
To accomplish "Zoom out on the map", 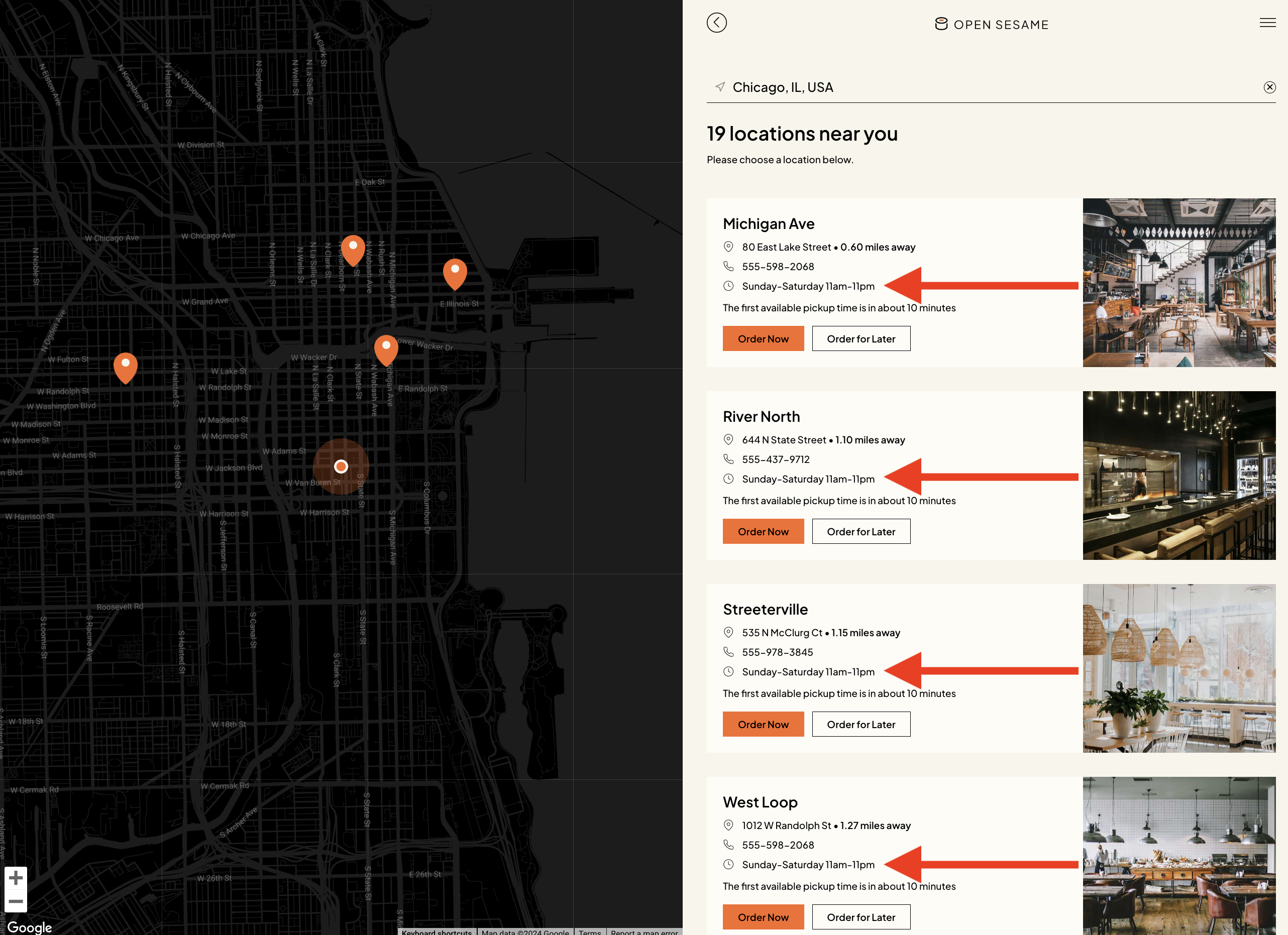I will [x=16, y=901].
